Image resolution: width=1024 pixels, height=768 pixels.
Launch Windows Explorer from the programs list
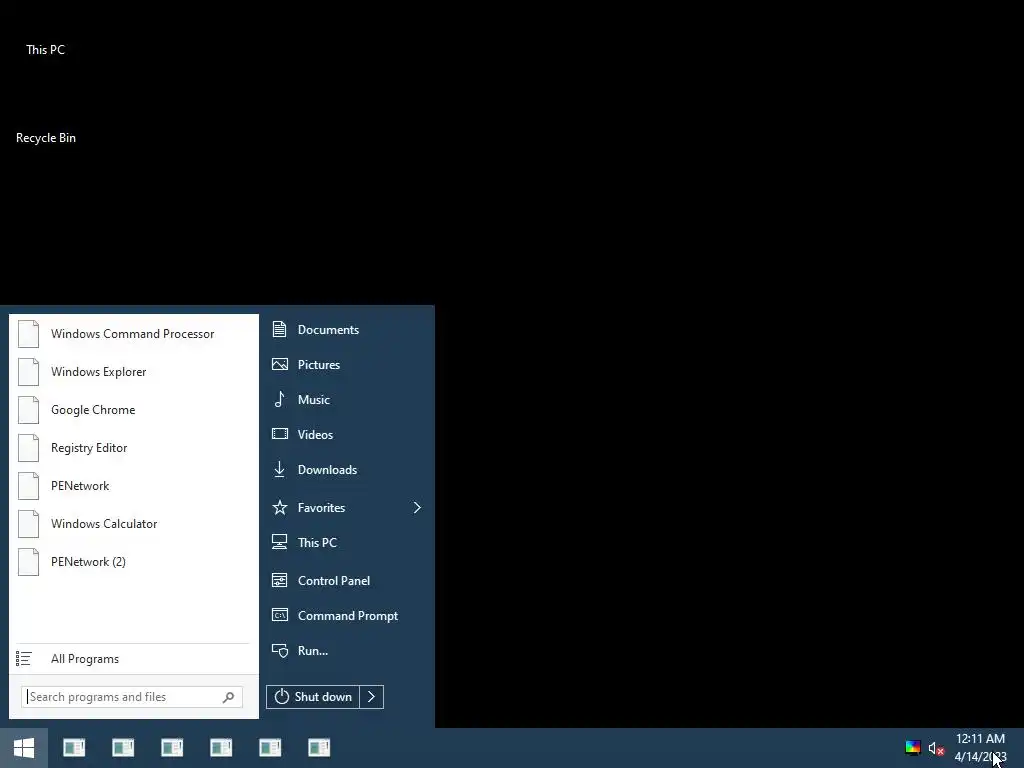pos(134,372)
